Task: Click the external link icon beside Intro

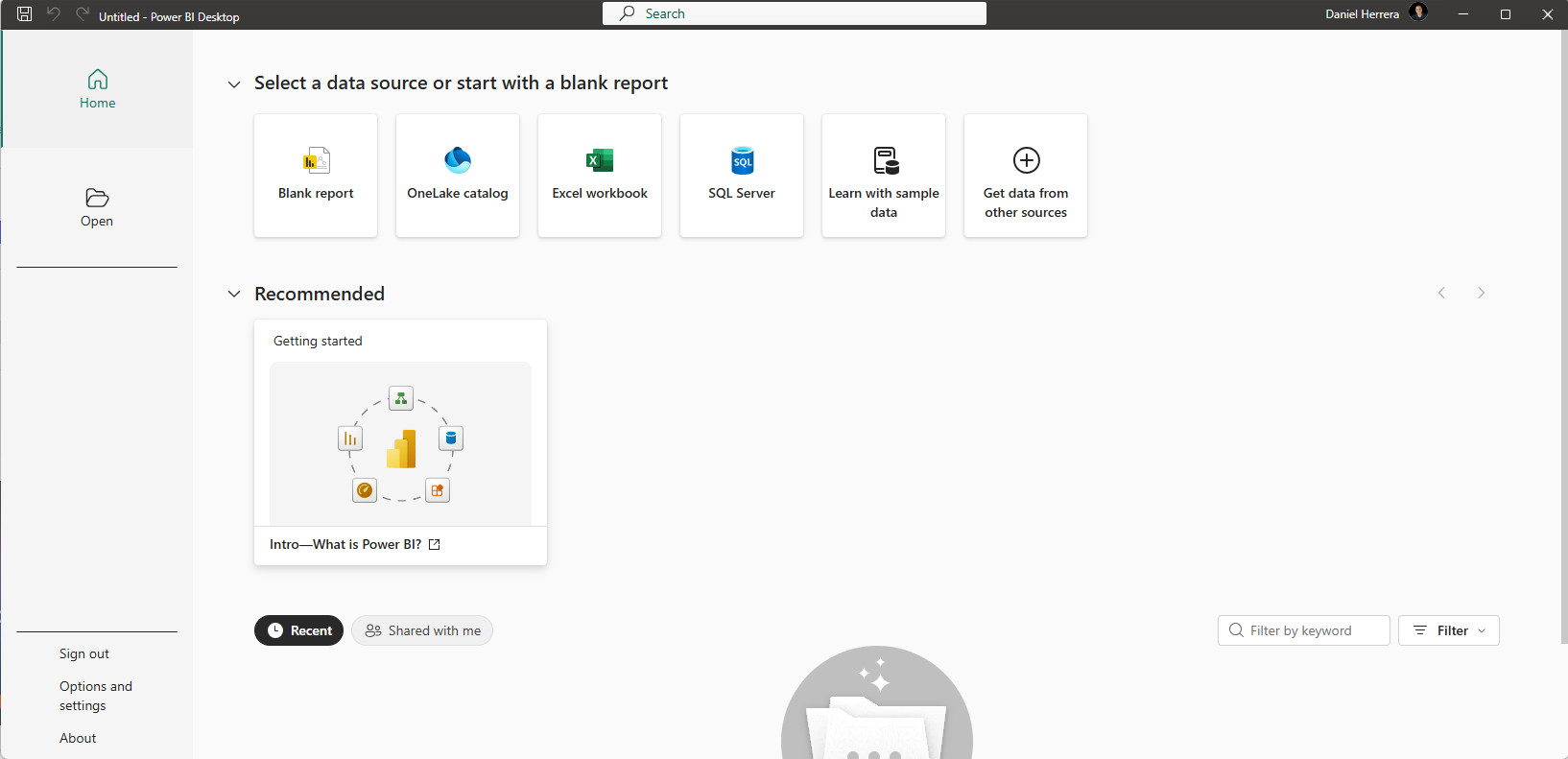Action: [x=435, y=544]
